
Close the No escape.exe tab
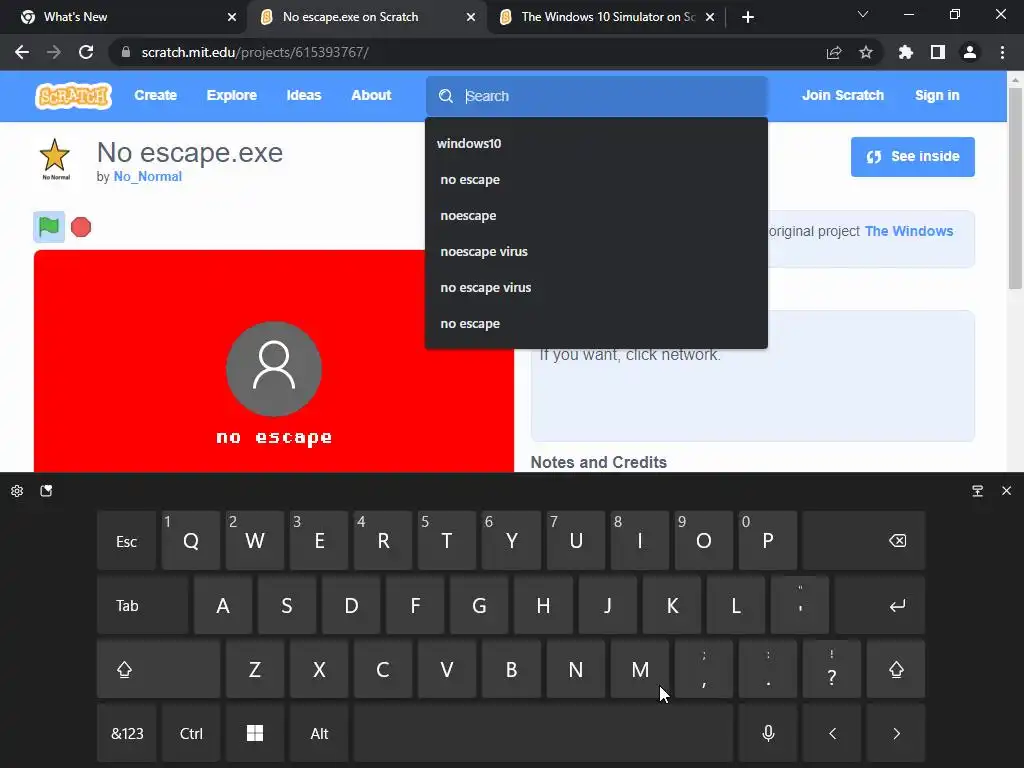tap(471, 17)
